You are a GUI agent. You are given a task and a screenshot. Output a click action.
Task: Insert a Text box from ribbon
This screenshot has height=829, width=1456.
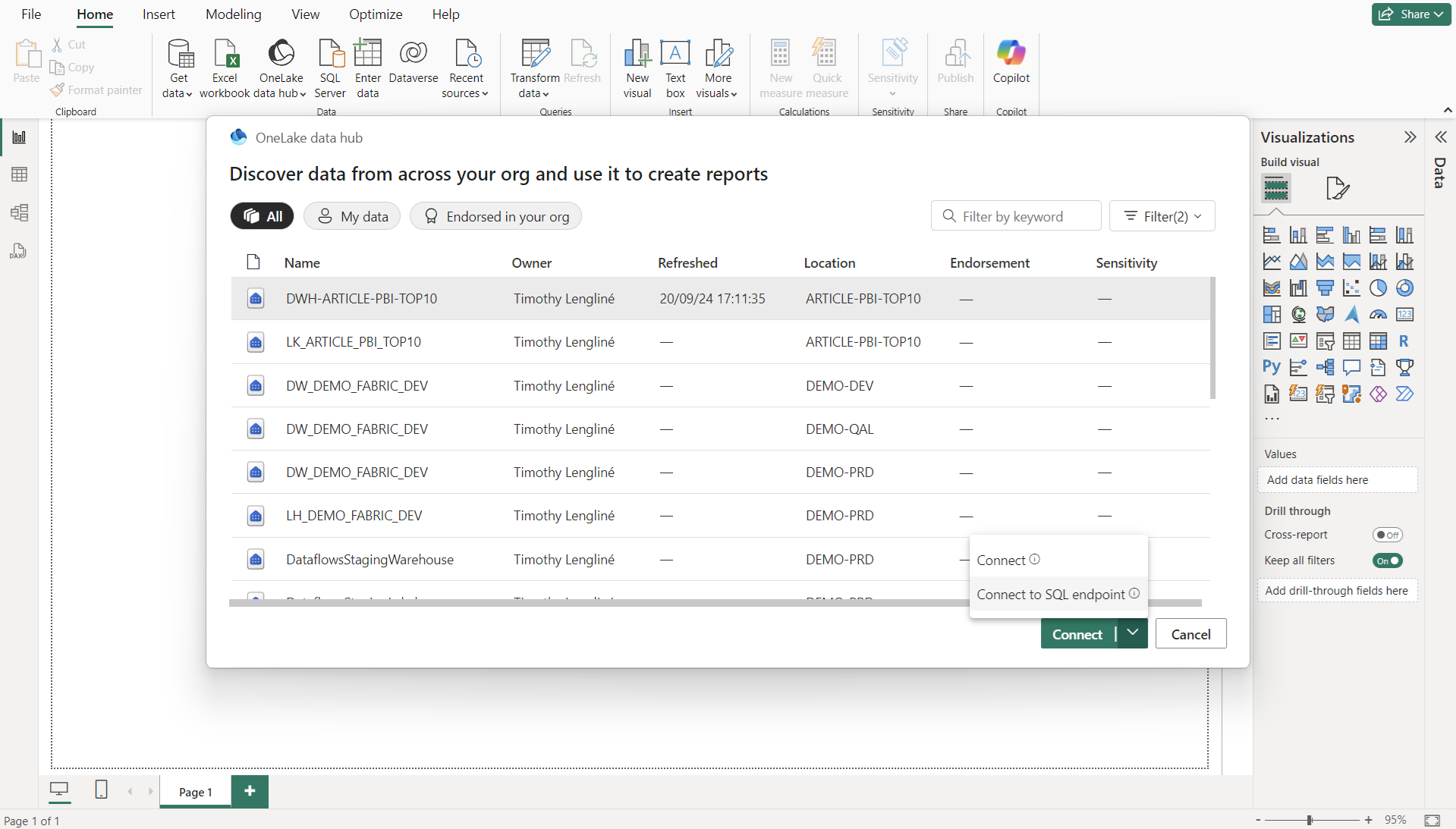(x=675, y=68)
